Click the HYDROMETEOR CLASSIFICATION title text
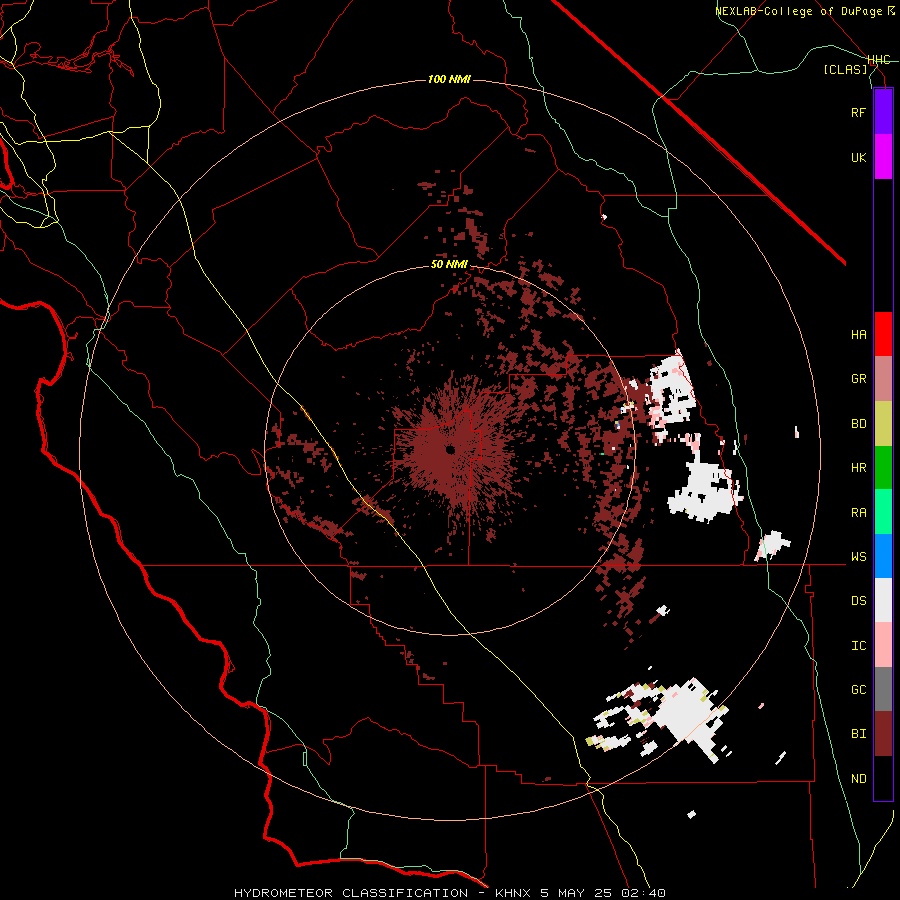The width and height of the screenshot is (900, 900). [x=351, y=893]
